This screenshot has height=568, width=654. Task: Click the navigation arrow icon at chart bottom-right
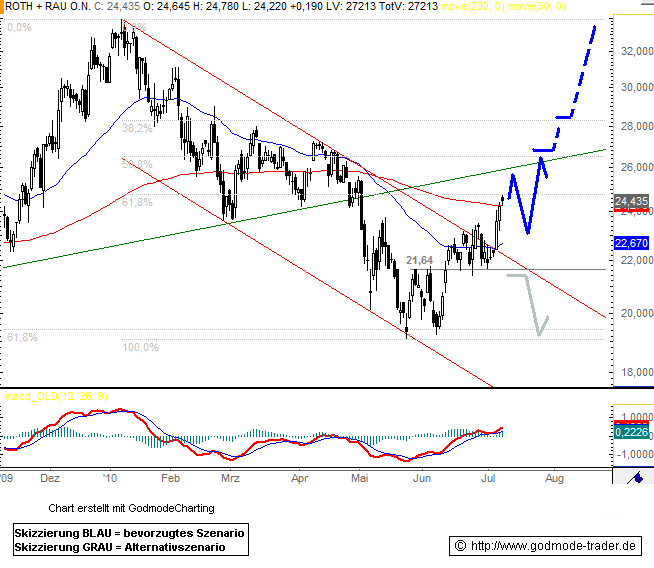click(632, 478)
